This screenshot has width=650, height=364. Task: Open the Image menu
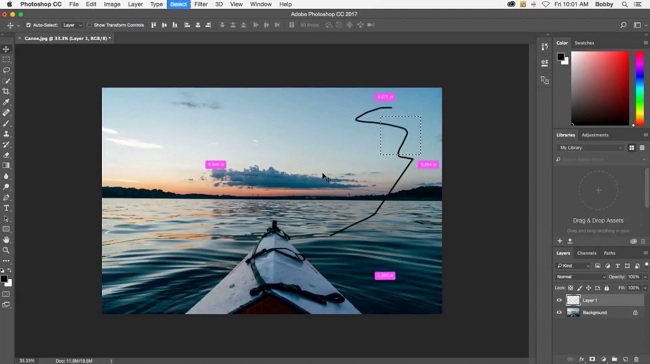(112, 4)
